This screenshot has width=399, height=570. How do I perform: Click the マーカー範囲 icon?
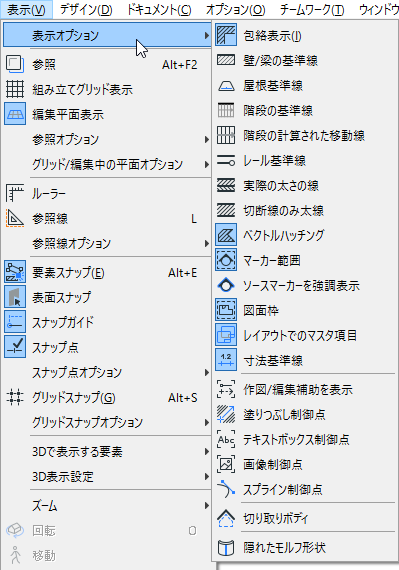click(x=226, y=260)
